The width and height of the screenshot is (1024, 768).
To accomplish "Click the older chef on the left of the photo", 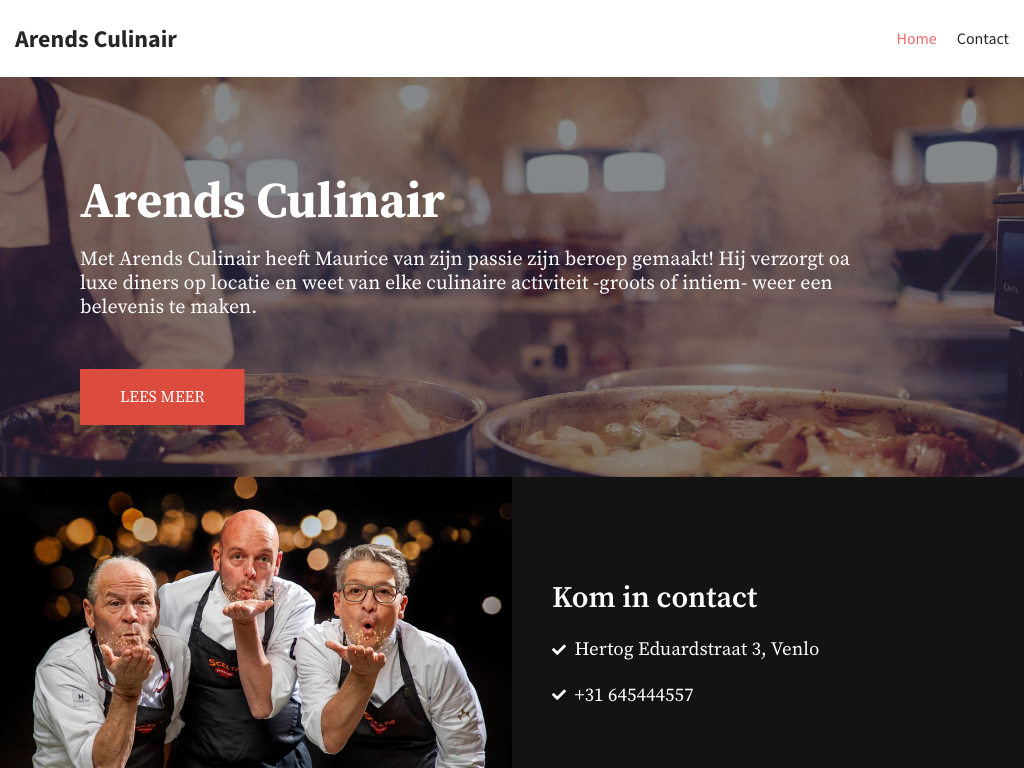I will click(111, 666).
